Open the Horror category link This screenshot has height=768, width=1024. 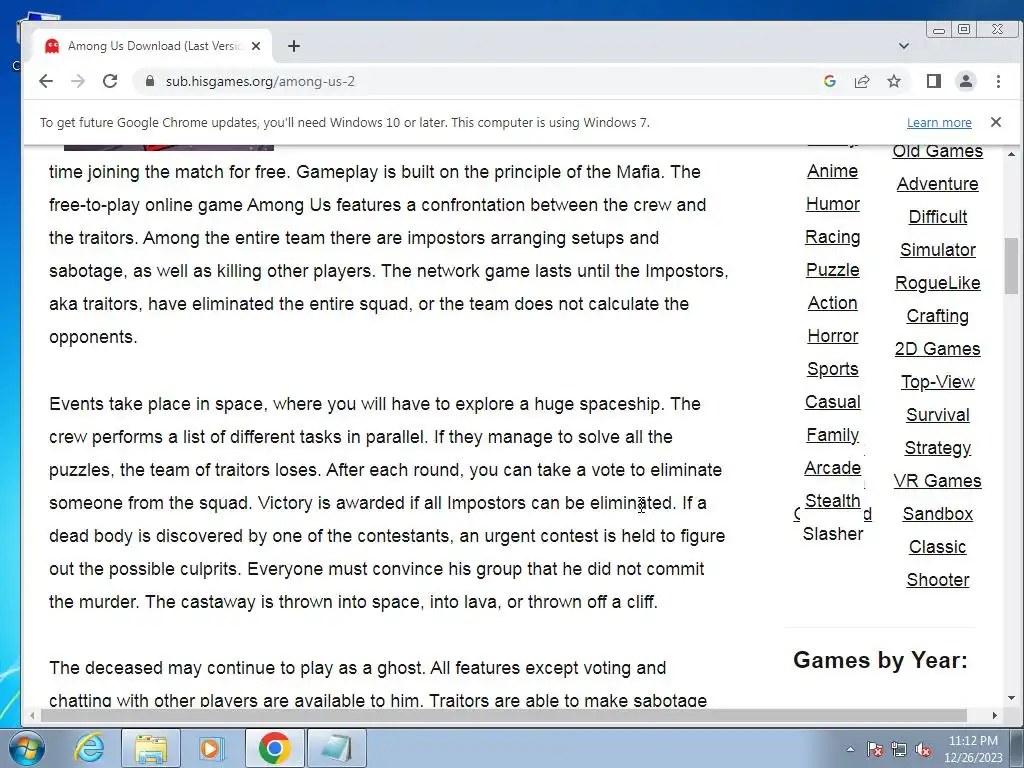[x=833, y=336]
